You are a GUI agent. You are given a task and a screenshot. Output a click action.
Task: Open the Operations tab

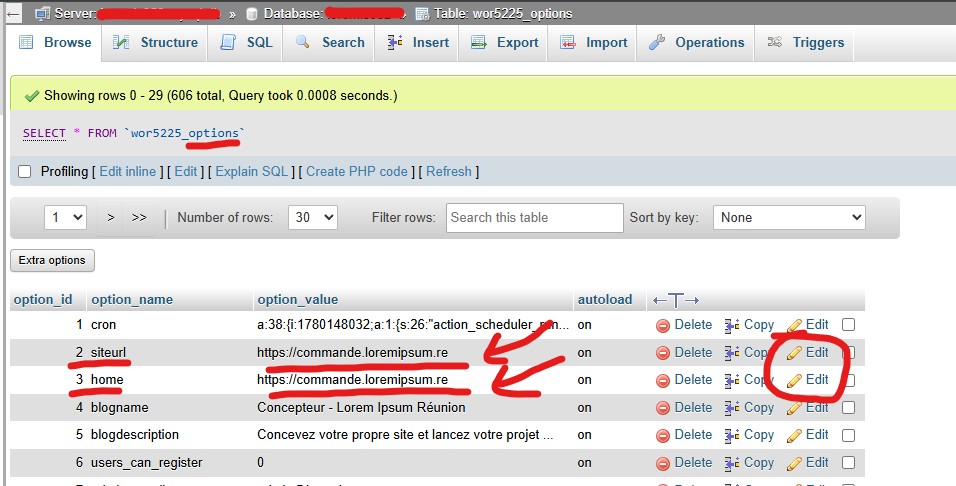click(696, 43)
